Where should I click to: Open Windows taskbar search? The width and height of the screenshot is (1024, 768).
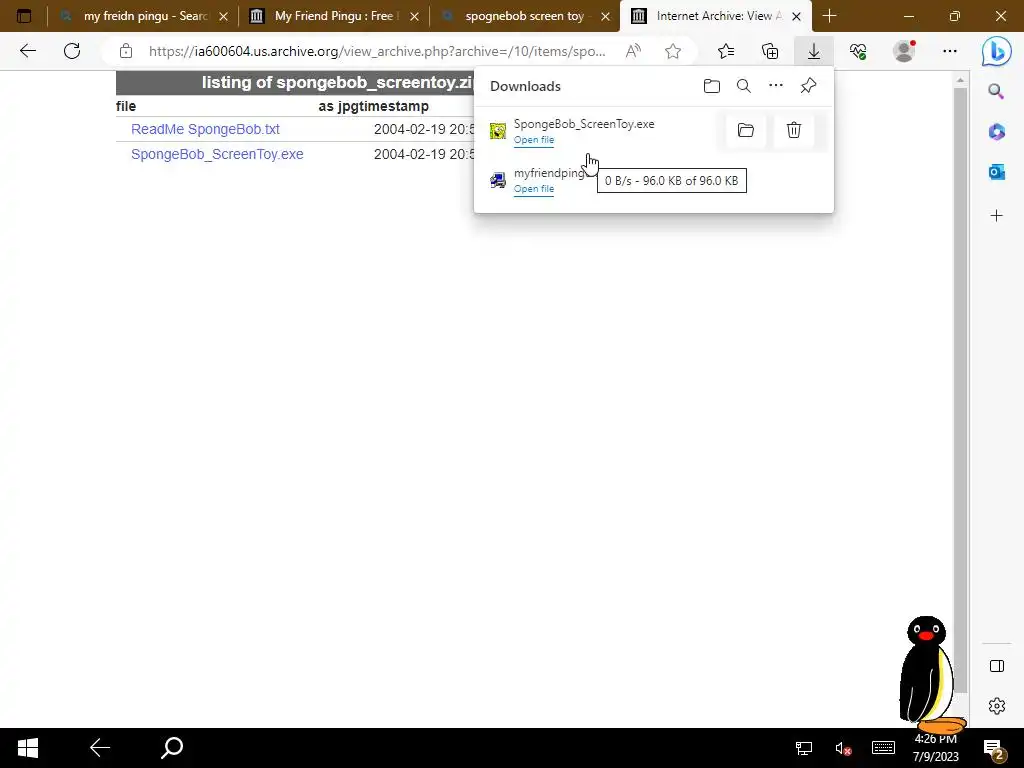[x=172, y=748]
